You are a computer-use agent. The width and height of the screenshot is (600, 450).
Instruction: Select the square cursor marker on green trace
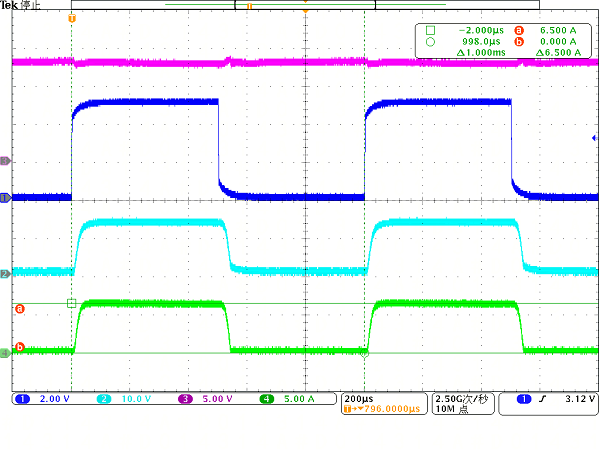72,303
